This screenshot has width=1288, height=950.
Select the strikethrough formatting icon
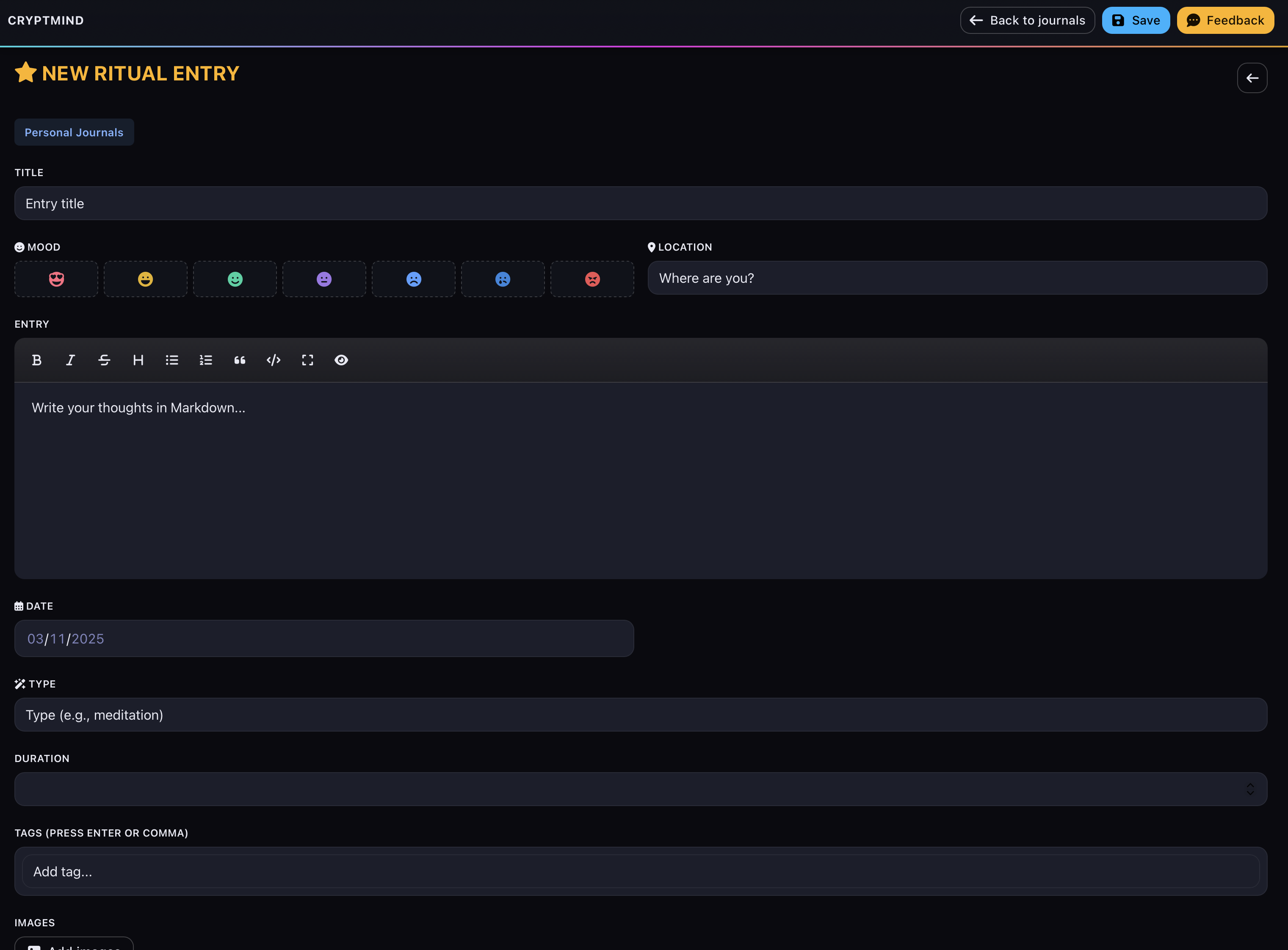pos(104,360)
